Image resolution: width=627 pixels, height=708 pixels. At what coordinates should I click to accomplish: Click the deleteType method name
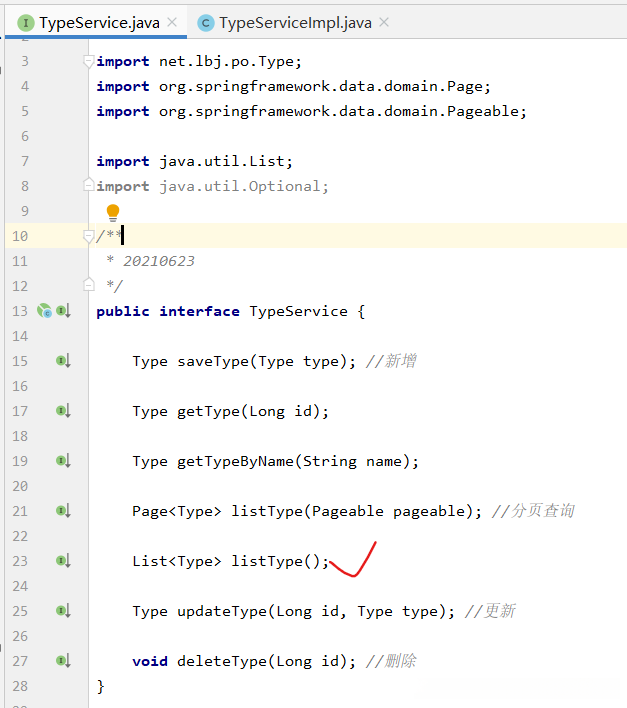tap(222, 661)
